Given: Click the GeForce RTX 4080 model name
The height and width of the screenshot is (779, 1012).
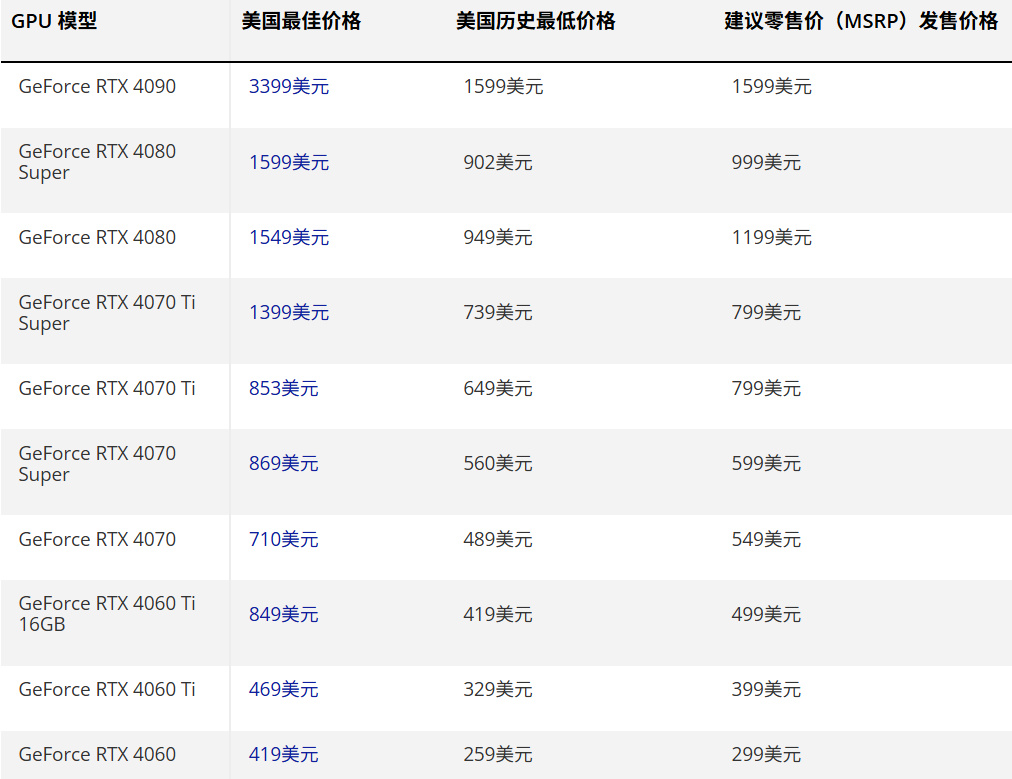Looking at the screenshot, I should [97, 237].
